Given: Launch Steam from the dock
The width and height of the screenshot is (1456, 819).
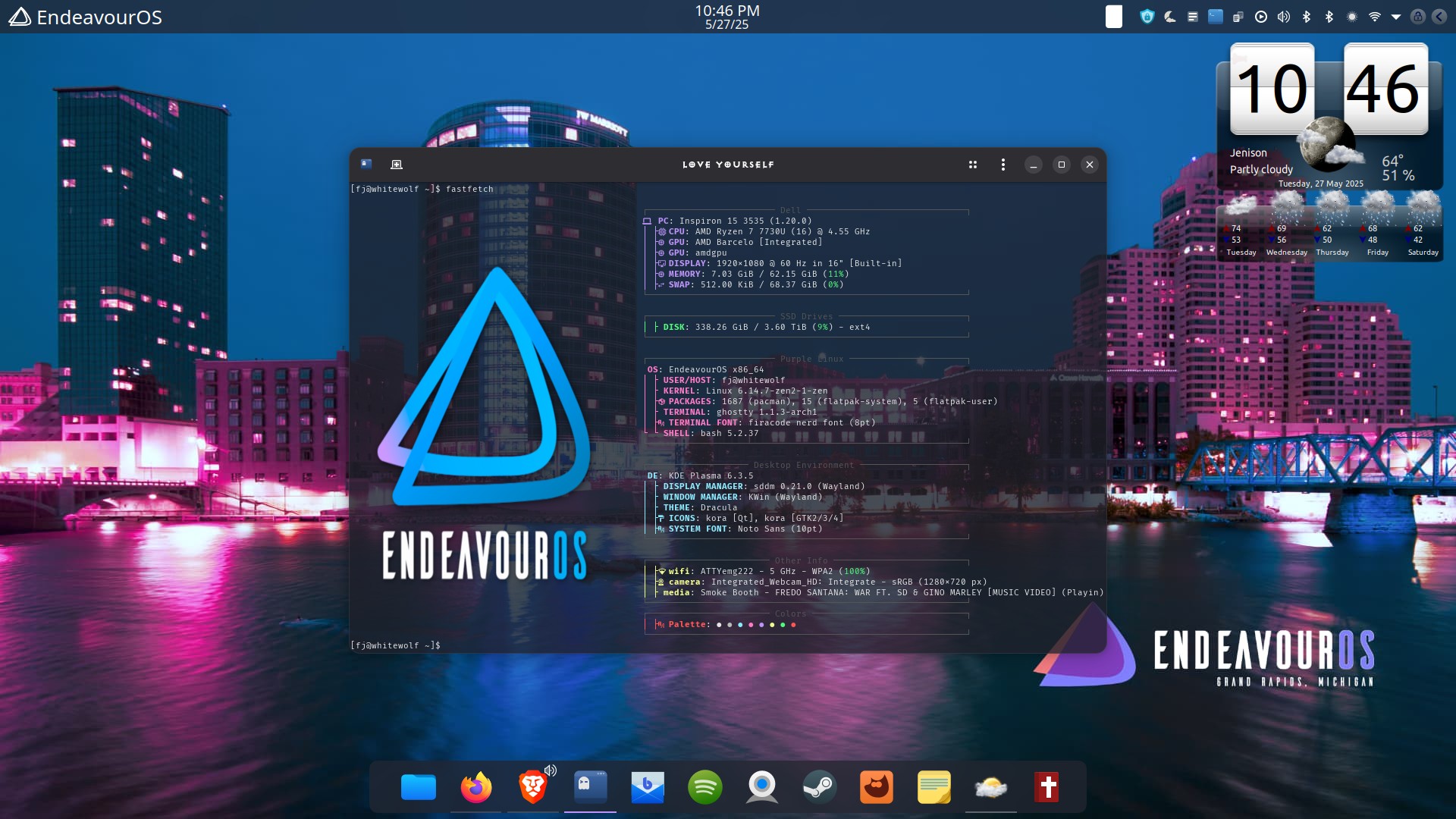Looking at the screenshot, I should point(819,787).
